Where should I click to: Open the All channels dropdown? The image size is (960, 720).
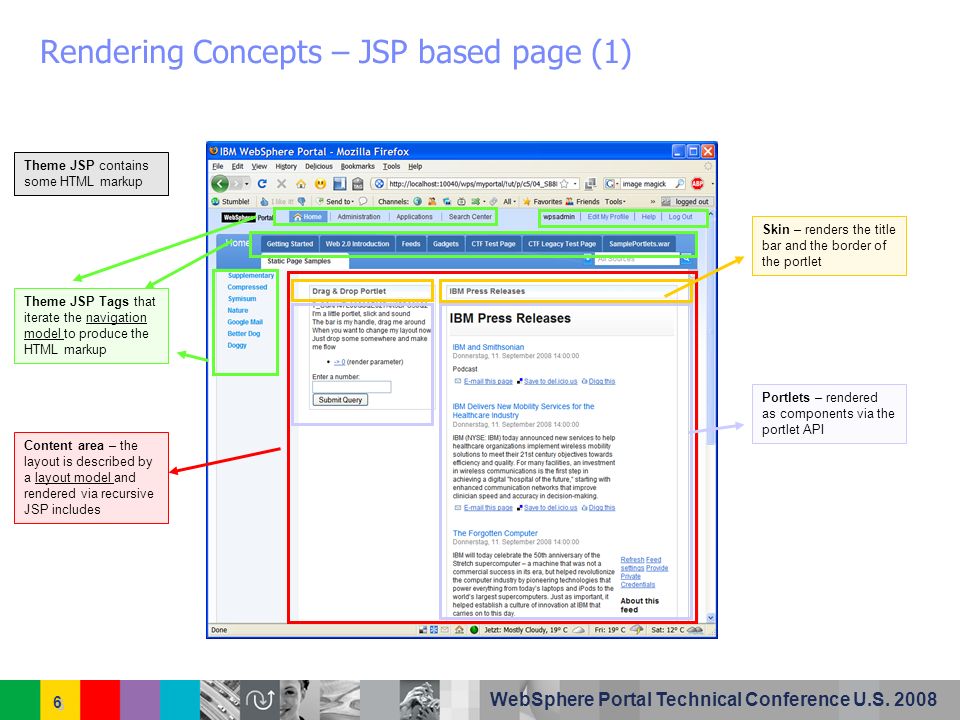(509, 201)
